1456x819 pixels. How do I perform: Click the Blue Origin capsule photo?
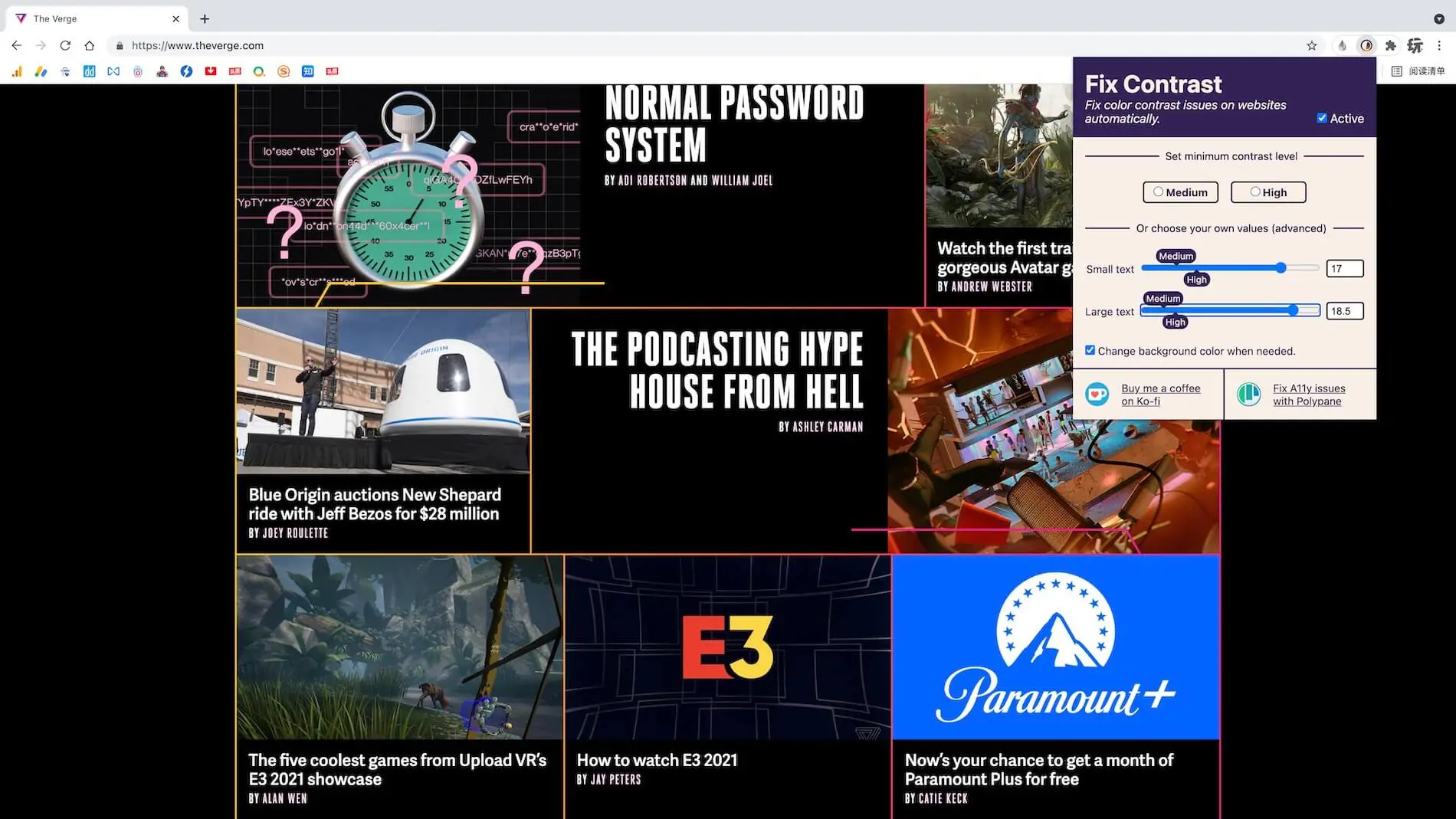click(x=383, y=391)
